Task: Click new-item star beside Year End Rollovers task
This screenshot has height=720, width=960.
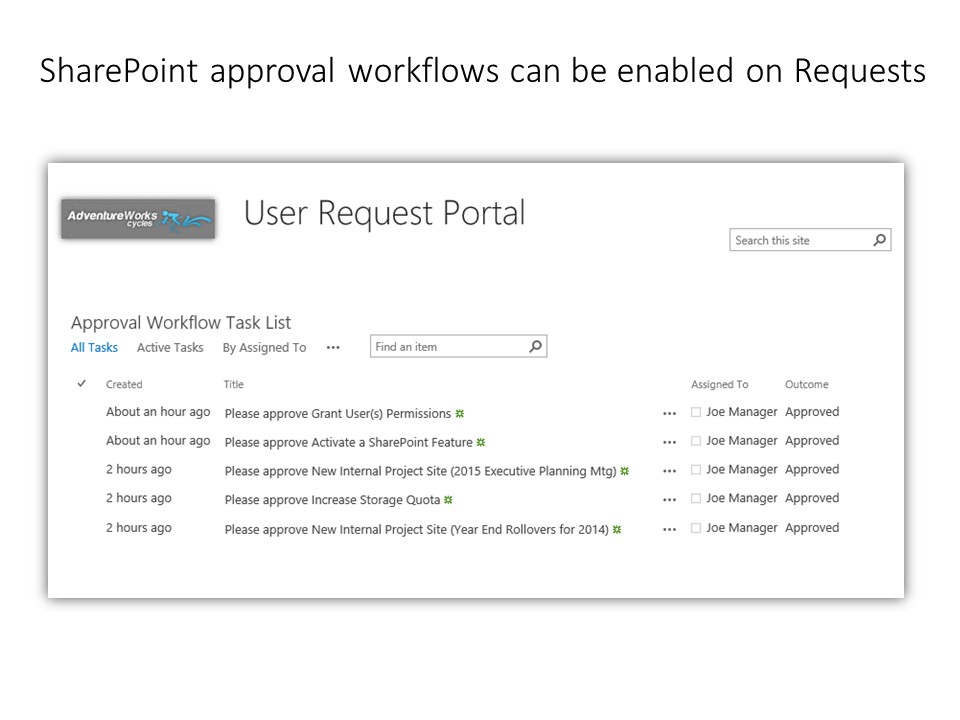Action: [617, 529]
